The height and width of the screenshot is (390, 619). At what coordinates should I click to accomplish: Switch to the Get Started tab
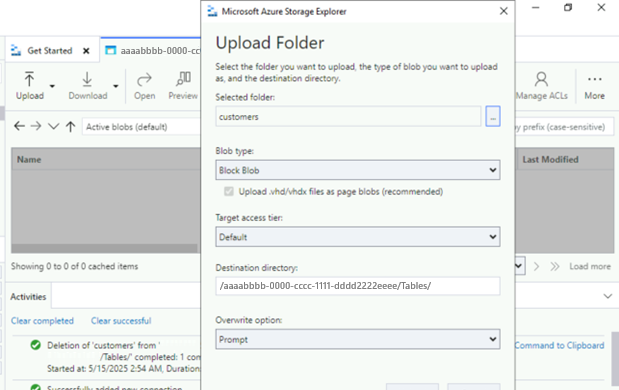pyautogui.click(x=49, y=51)
